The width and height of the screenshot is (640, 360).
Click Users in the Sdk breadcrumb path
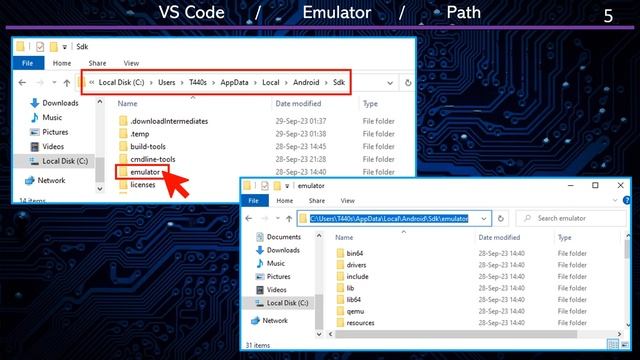click(x=167, y=82)
